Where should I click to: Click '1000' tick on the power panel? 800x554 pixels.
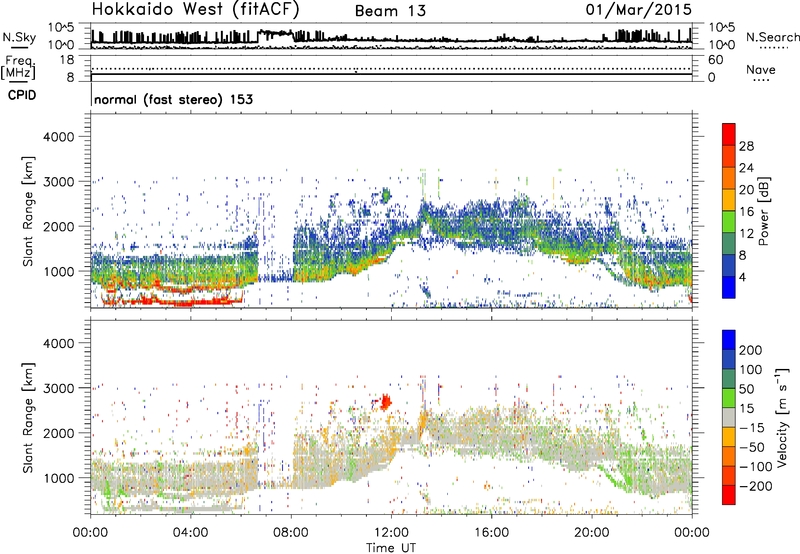pos(59,271)
